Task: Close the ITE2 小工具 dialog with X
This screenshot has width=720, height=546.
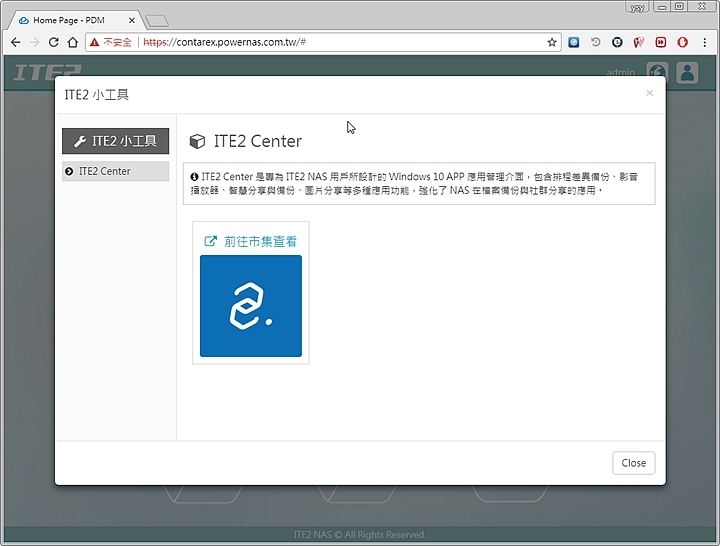Action: [649, 93]
